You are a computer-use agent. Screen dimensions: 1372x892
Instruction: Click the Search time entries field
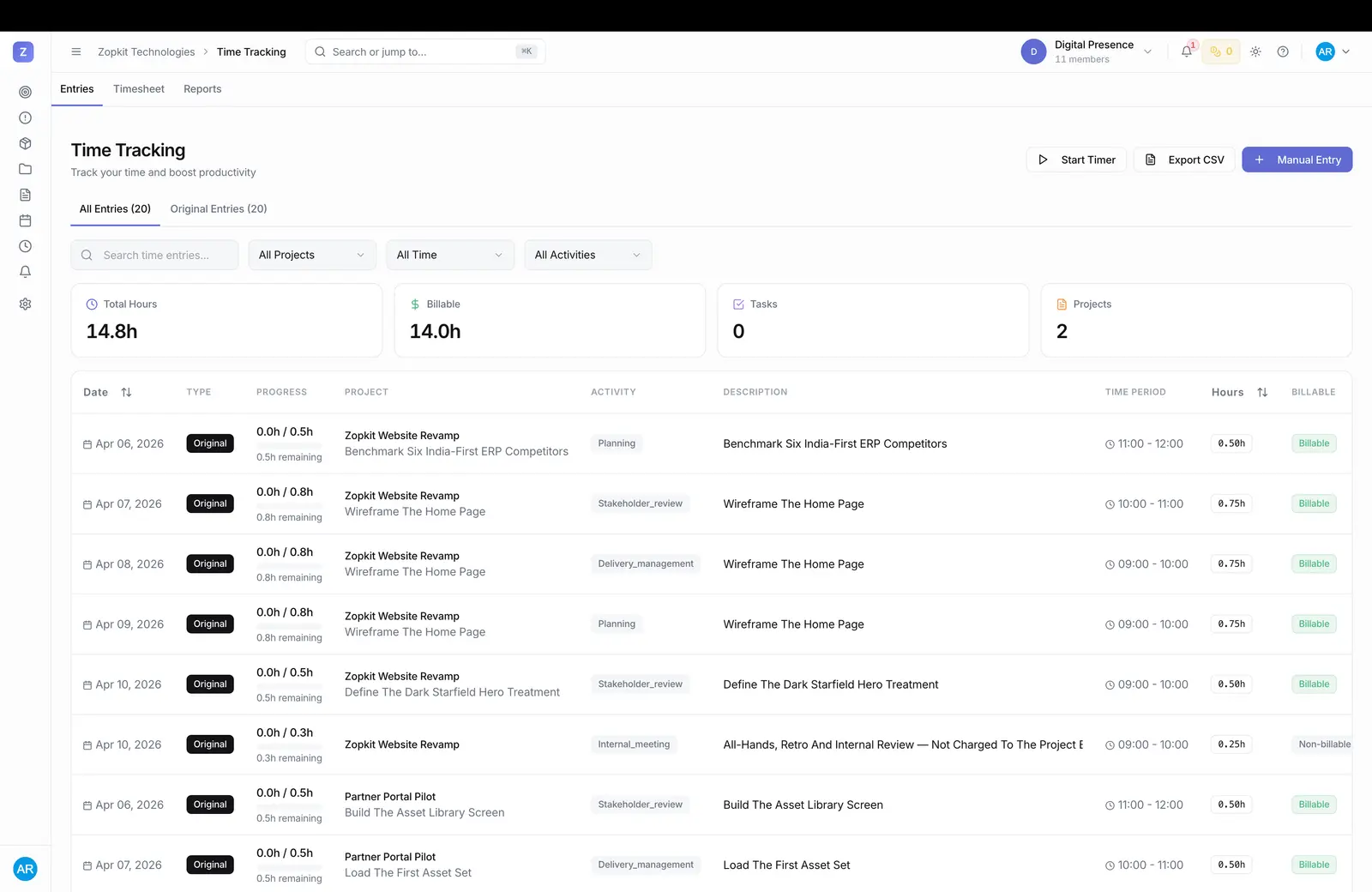155,255
